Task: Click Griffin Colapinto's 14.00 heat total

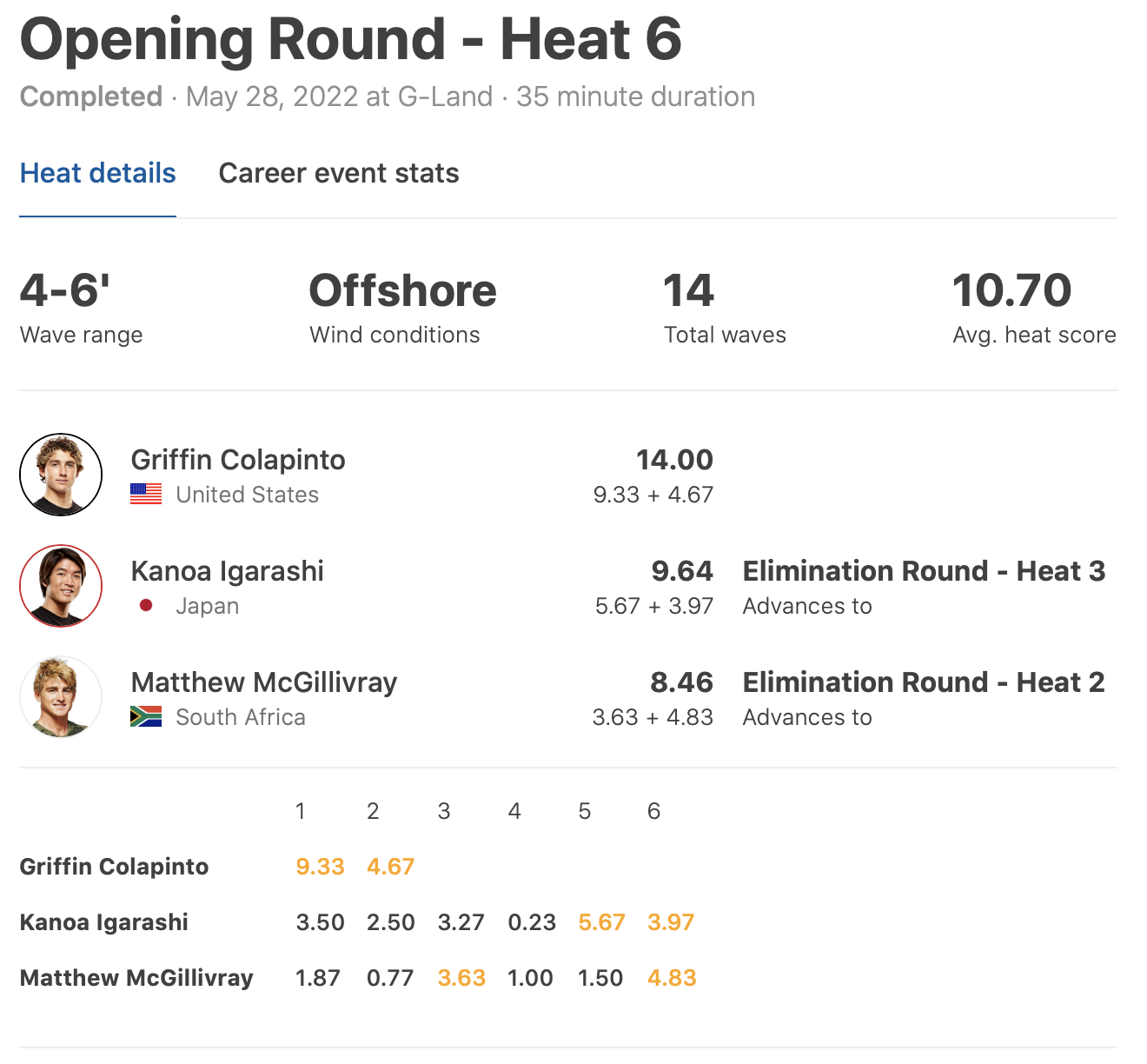Action: tap(674, 460)
